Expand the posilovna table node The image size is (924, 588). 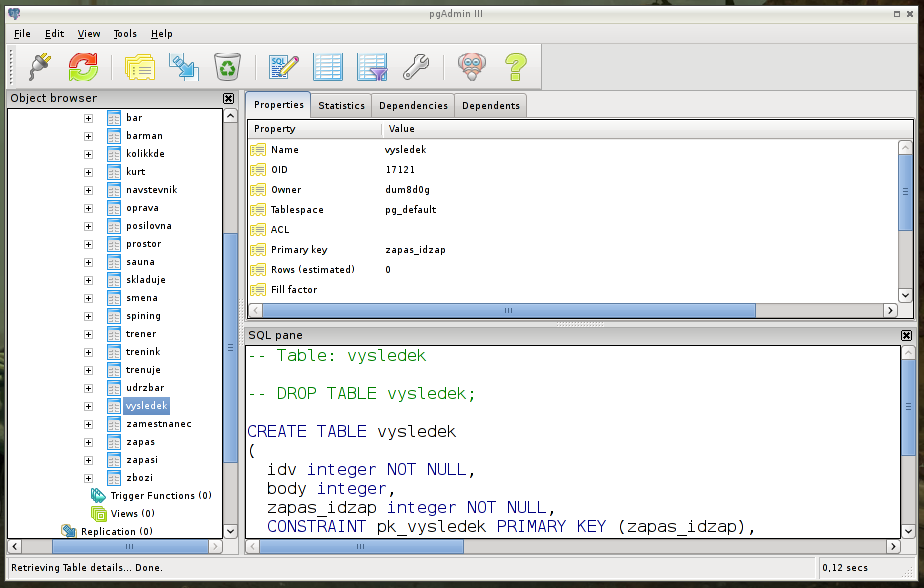(88, 226)
